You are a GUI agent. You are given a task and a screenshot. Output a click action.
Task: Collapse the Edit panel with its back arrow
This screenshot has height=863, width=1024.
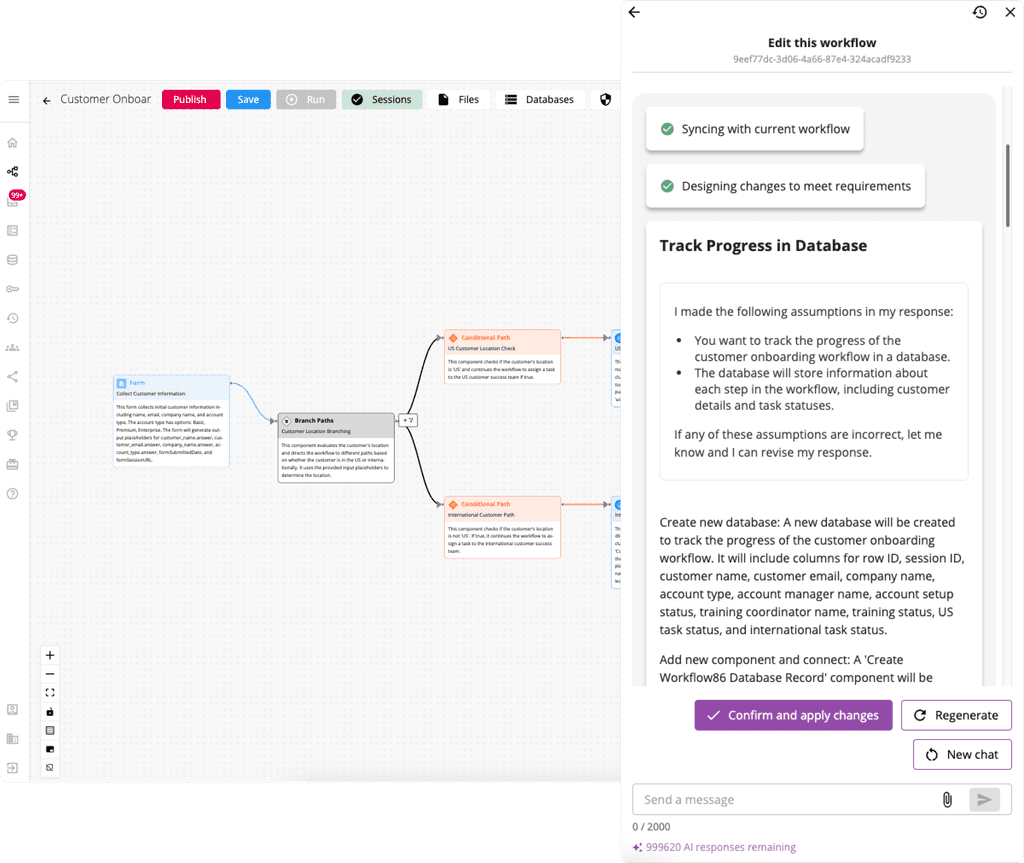633,12
